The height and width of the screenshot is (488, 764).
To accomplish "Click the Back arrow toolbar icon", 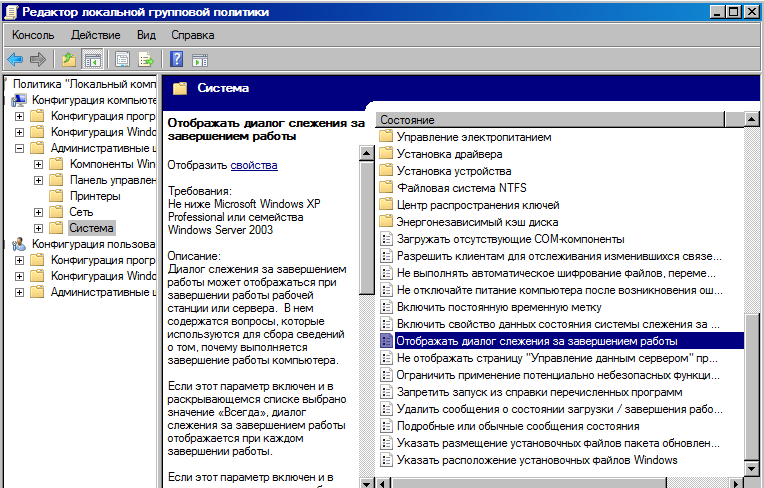I will click(15, 59).
